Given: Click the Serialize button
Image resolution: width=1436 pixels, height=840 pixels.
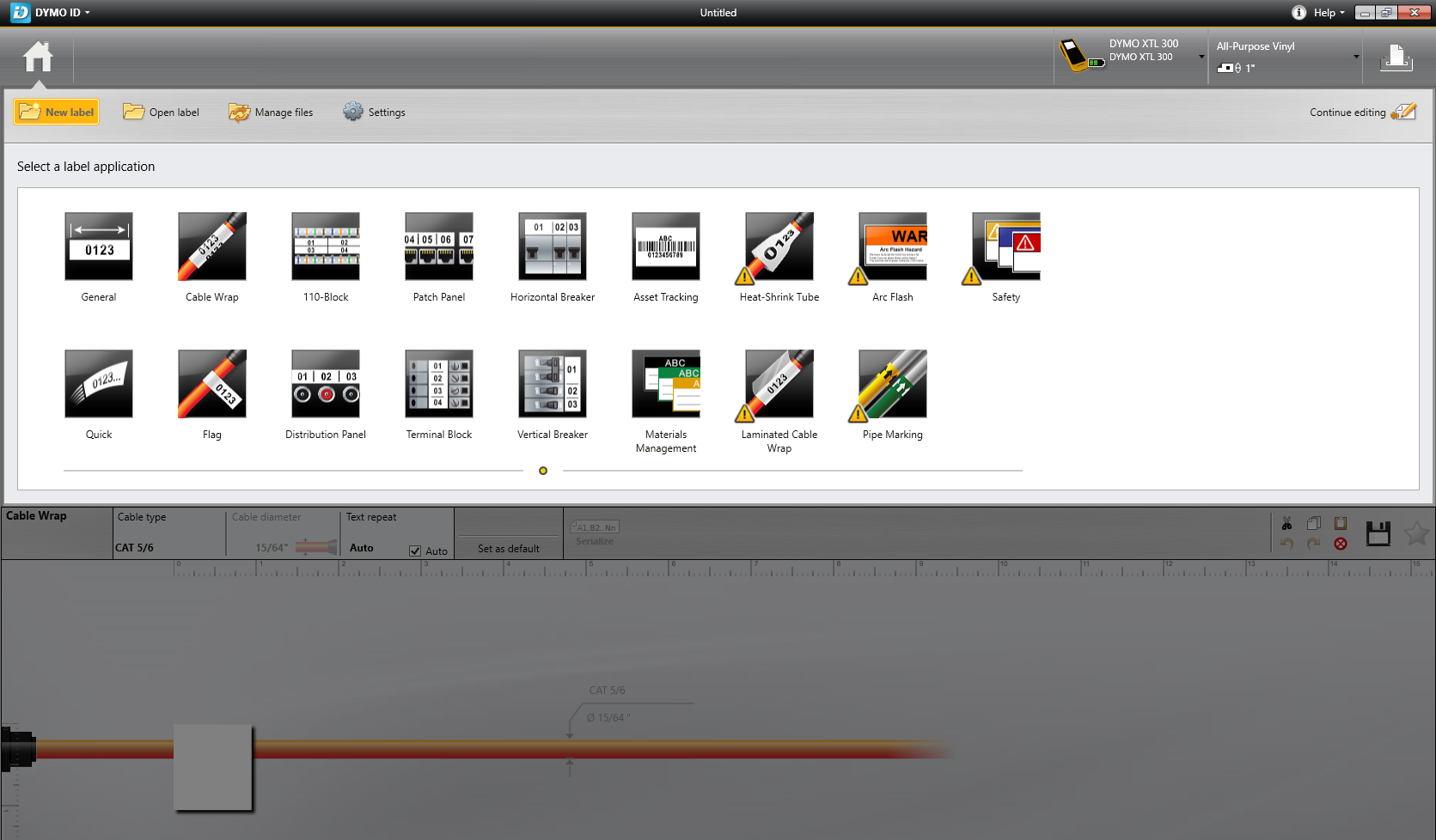Looking at the screenshot, I should (595, 533).
